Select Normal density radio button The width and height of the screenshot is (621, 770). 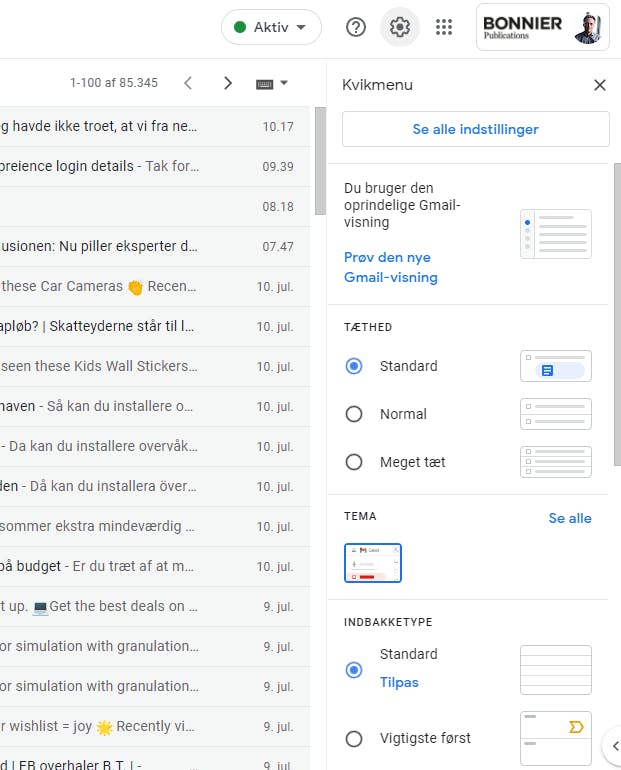(353, 414)
